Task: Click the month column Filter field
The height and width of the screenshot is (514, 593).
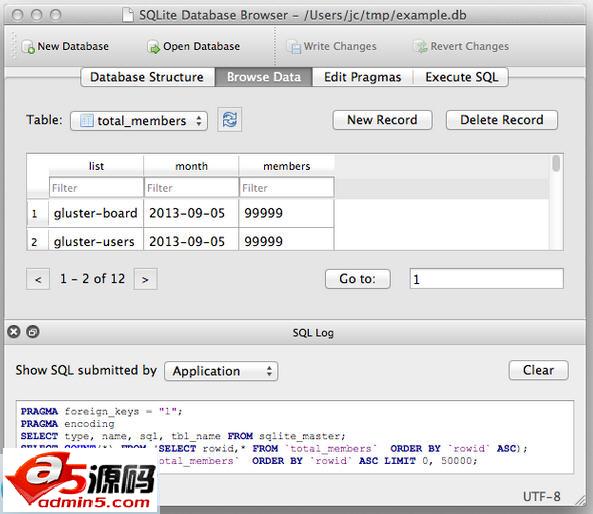Action: click(191, 187)
